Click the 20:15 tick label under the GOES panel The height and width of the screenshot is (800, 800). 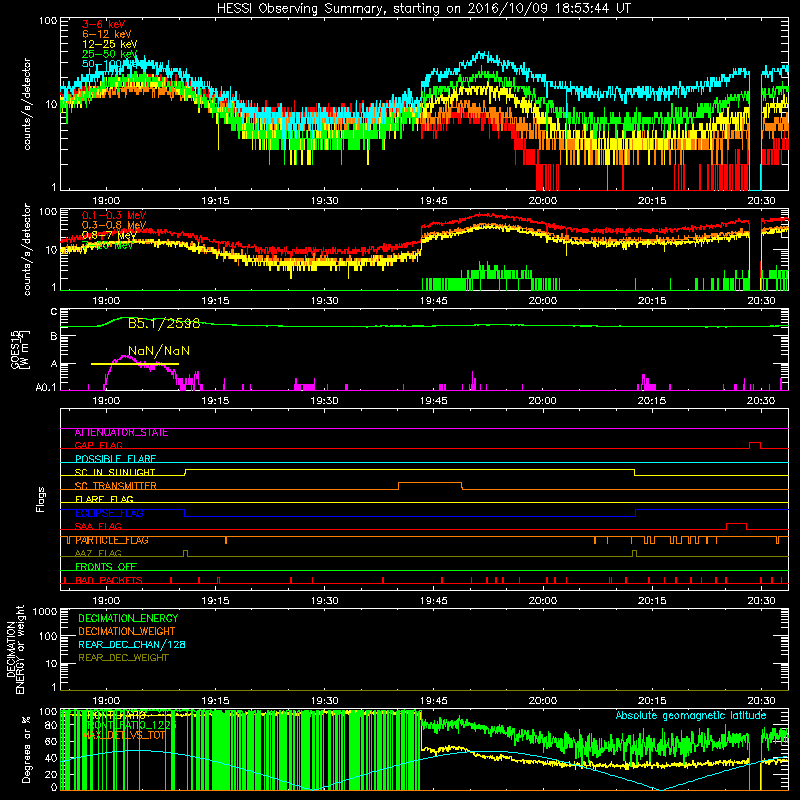pos(652,401)
